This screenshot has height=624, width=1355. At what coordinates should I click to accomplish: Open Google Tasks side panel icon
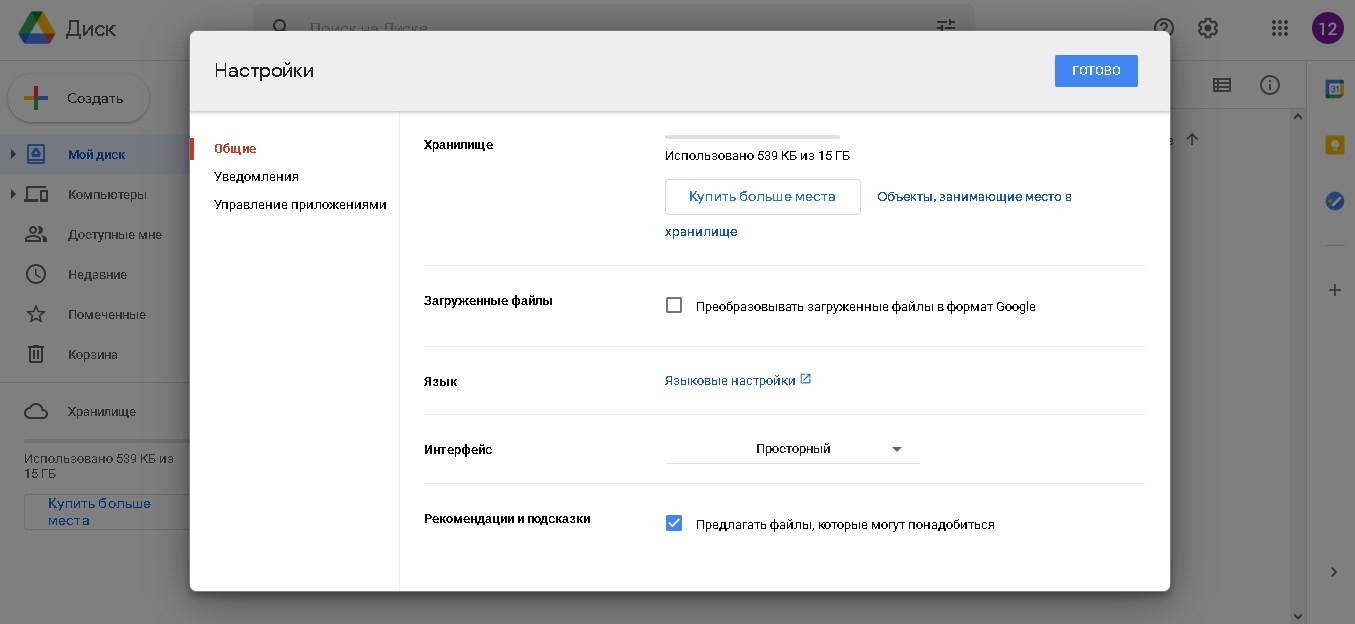click(1334, 201)
